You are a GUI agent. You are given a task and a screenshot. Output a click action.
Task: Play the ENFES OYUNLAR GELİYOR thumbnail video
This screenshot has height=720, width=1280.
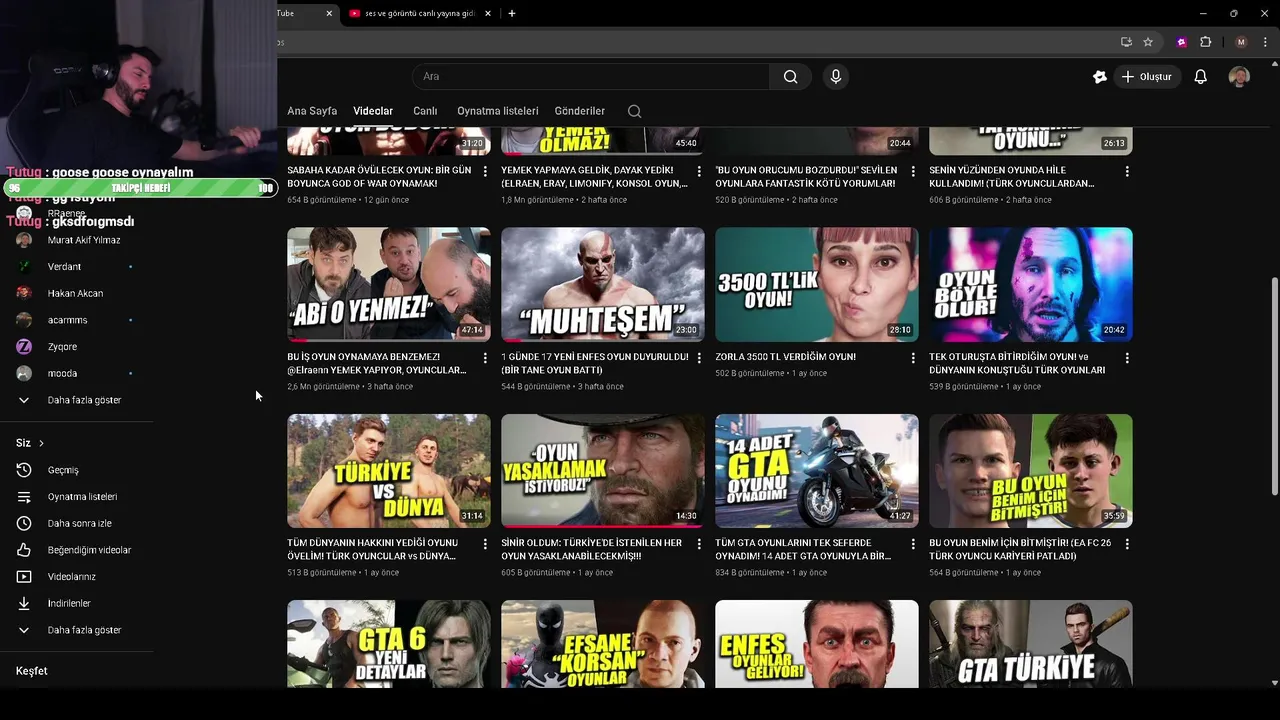tap(817, 644)
